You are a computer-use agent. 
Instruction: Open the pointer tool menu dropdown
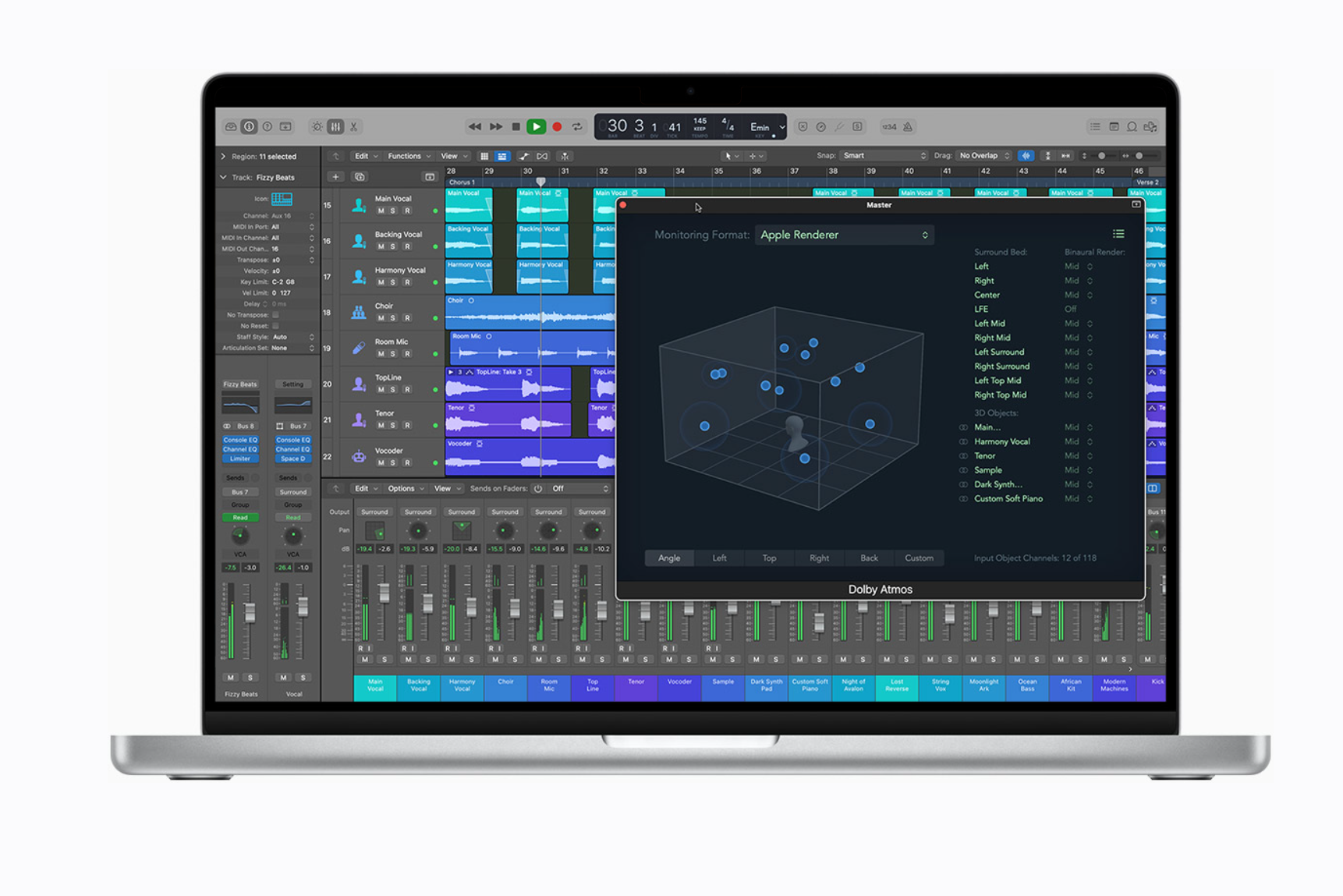[x=732, y=156]
